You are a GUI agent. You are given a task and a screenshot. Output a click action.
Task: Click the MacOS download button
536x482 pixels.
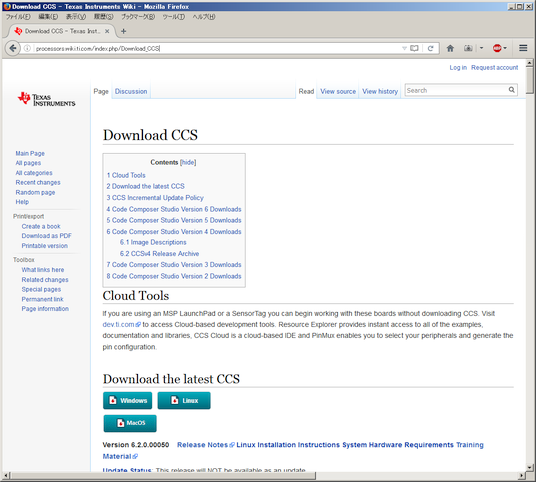(x=130, y=423)
